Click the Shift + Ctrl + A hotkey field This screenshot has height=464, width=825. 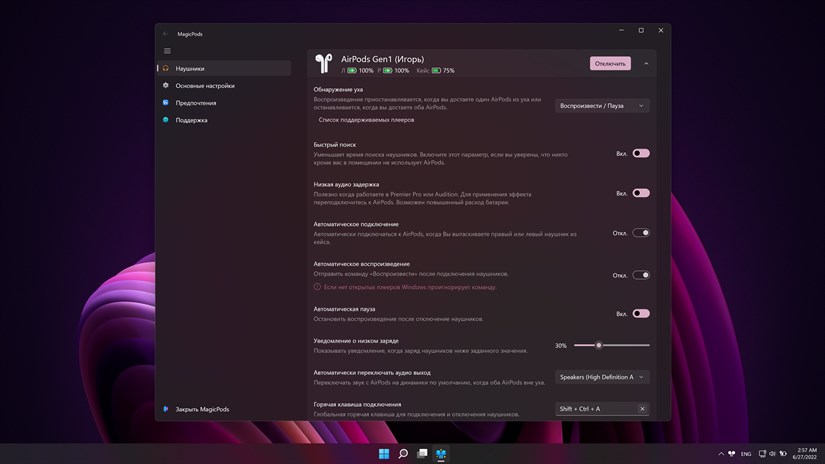[602, 409]
